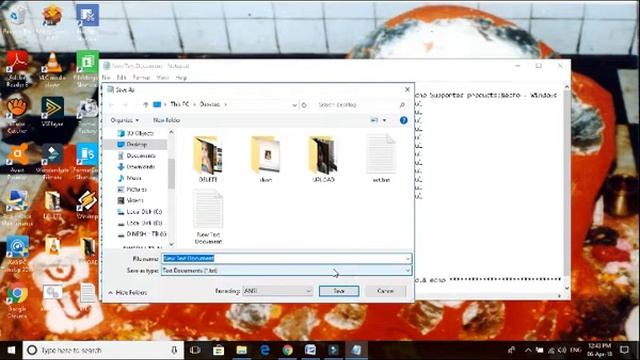
Task: Click the Cortana microphone icon
Action: (174, 350)
